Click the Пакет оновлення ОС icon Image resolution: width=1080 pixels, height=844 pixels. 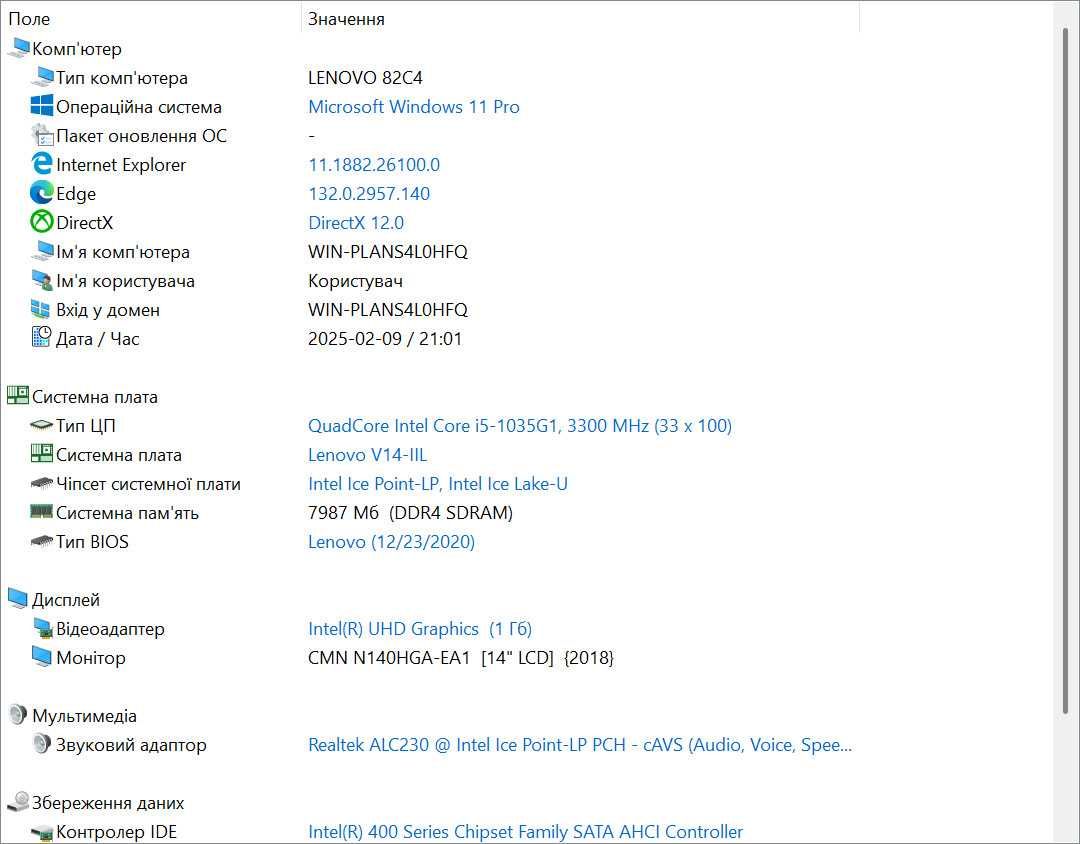point(42,135)
